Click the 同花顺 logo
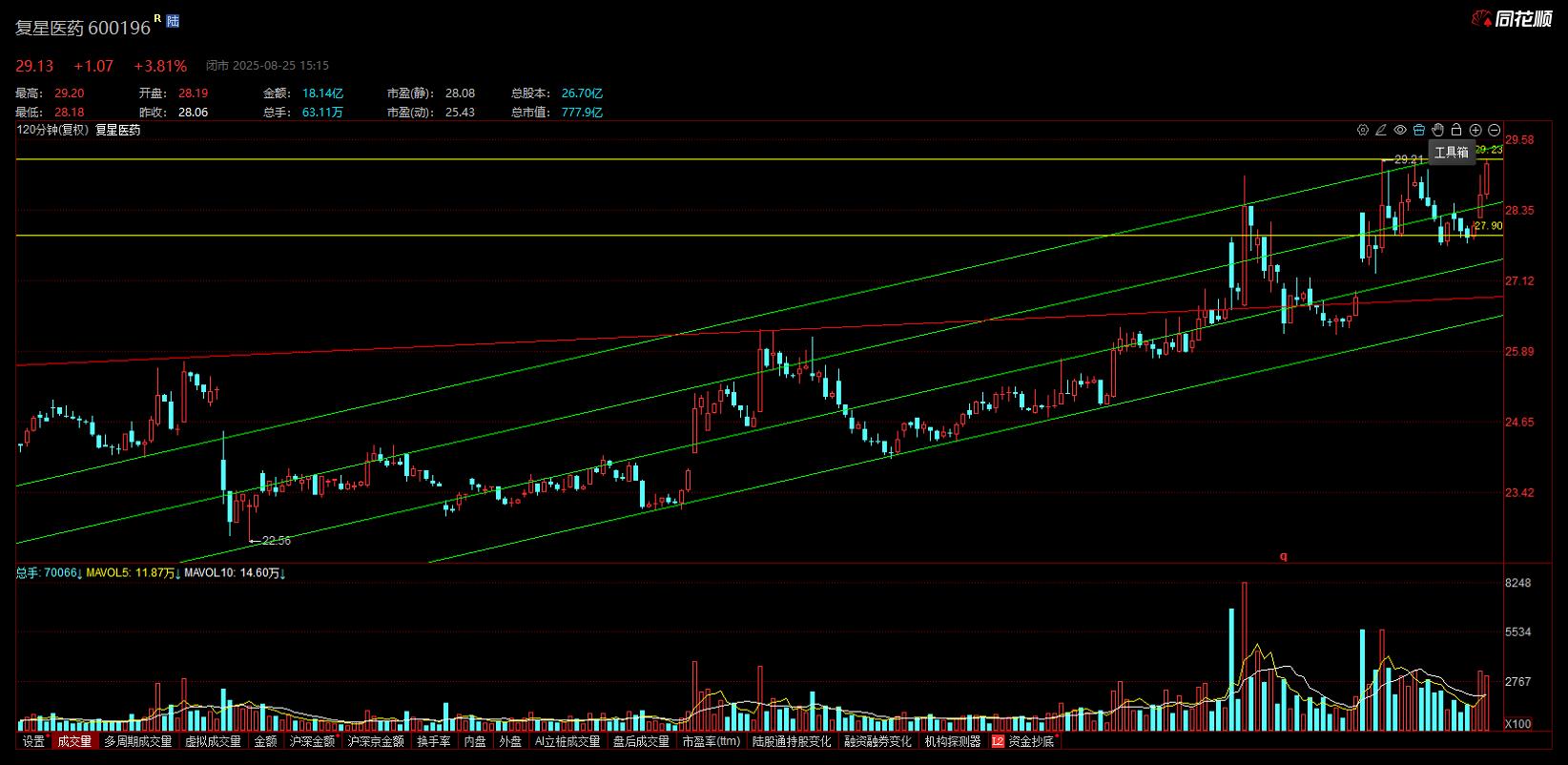This screenshot has width=1568, height=765. (x=1513, y=18)
